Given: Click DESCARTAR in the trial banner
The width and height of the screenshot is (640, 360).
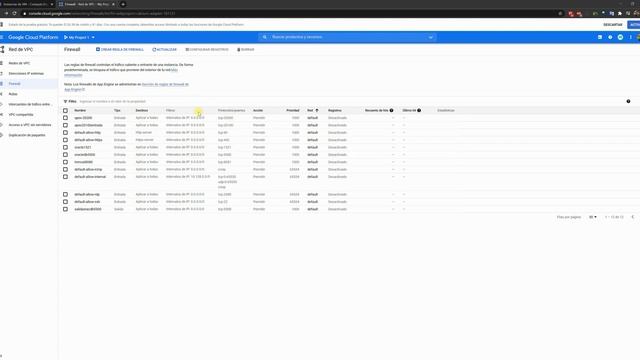Looking at the screenshot, I should click(613, 24).
